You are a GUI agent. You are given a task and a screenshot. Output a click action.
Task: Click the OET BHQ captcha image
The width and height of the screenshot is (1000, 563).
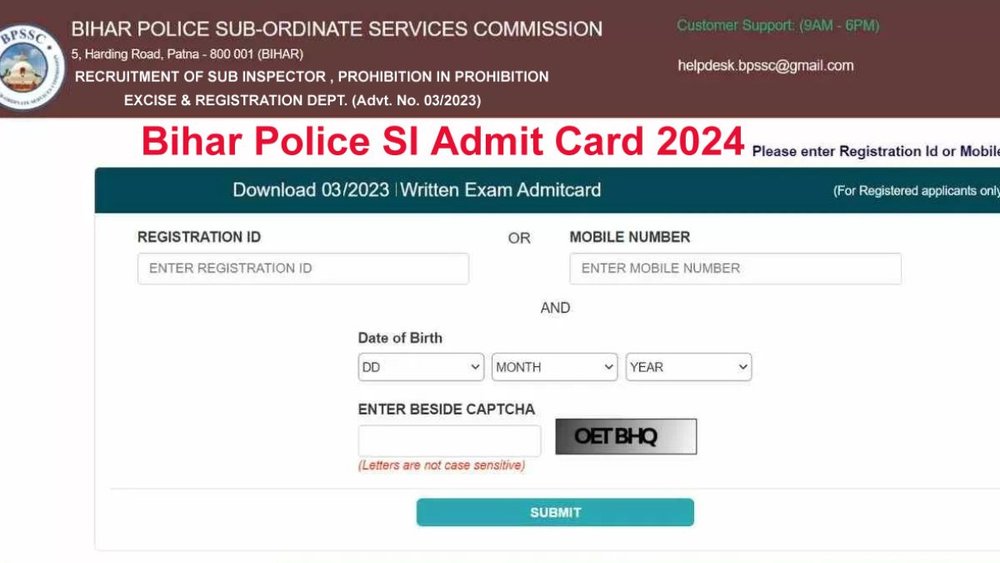626,437
